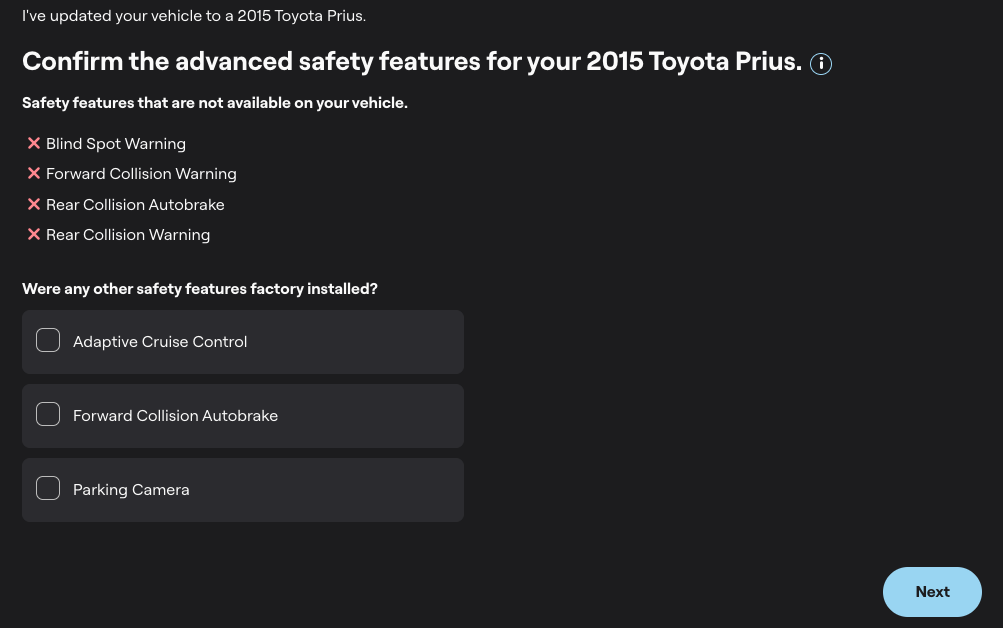Click the Adaptive Cruise Control label text
1003x628 pixels.
[x=160, y=342]
